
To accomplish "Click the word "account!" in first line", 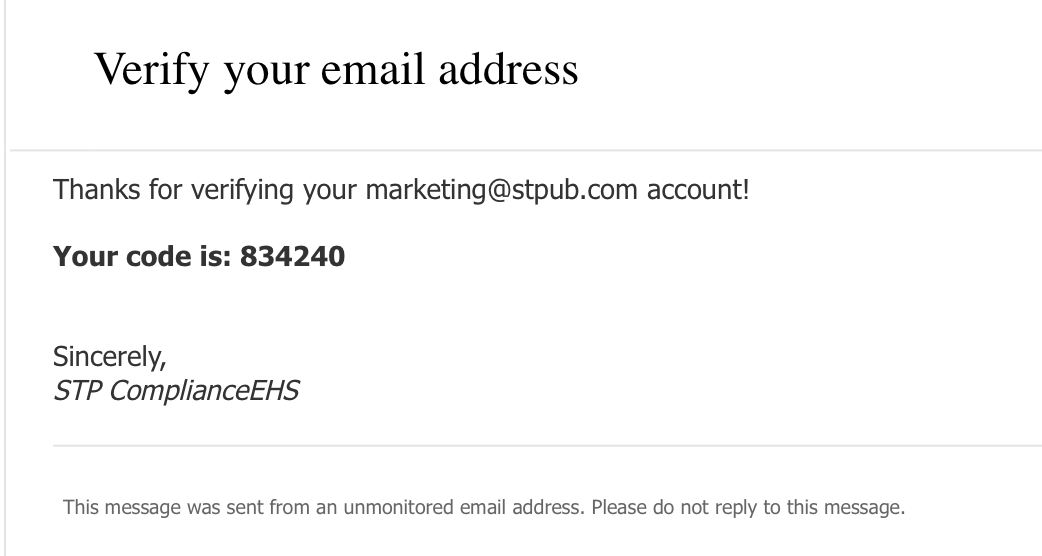I will [x=697, y=189].
